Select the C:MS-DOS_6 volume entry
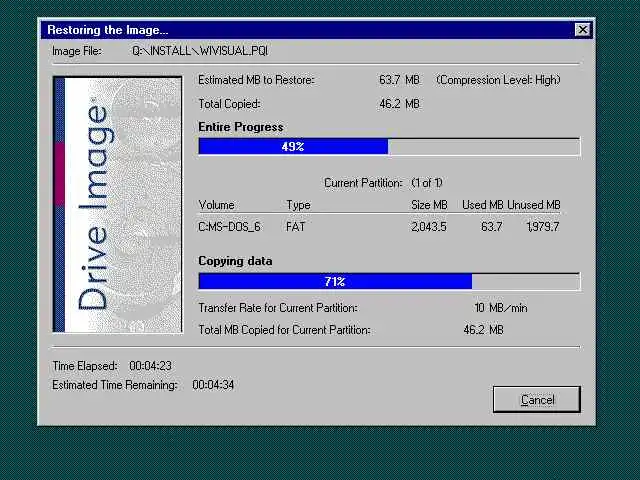Viewport: 640px width, 480px height. pyautogui.click(x=229, y=227)
